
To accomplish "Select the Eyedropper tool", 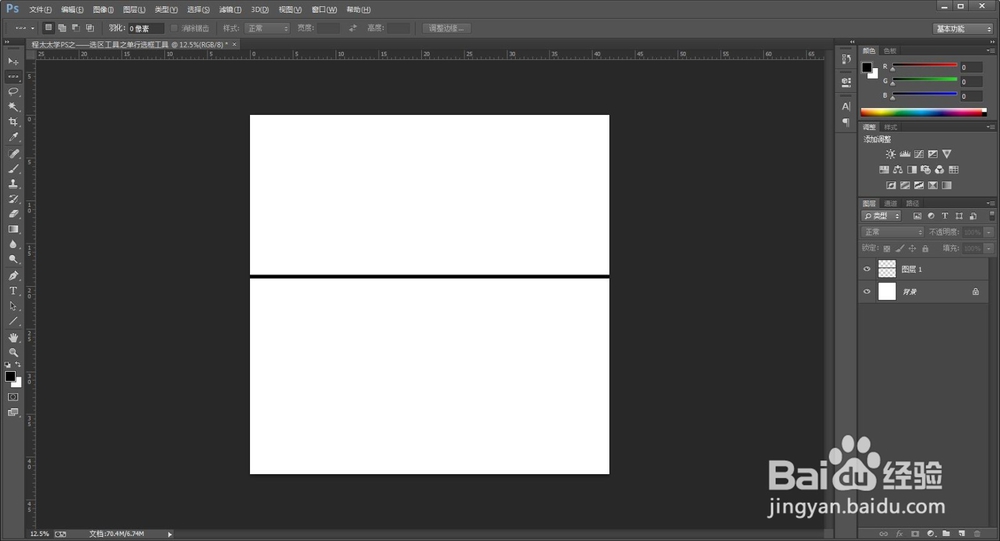I will [13, 137].
